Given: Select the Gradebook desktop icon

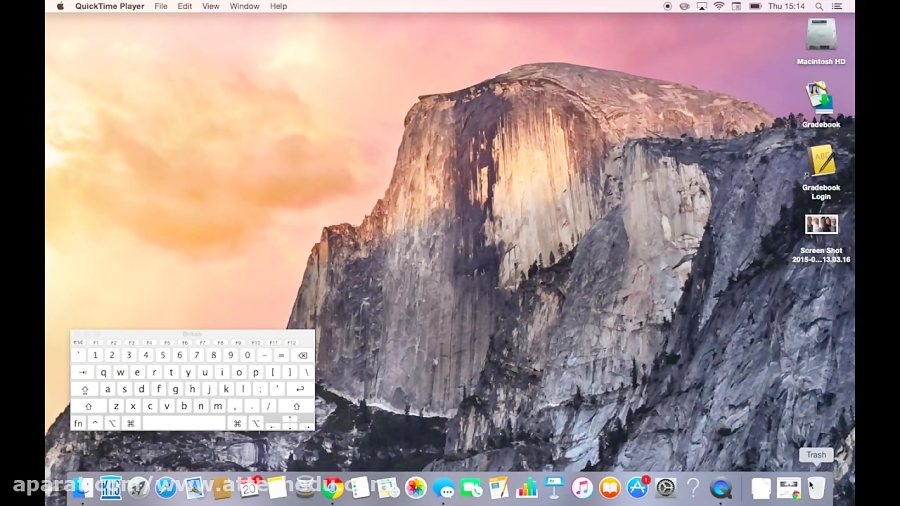Looking at the screenshot, I should coord(821,99).
